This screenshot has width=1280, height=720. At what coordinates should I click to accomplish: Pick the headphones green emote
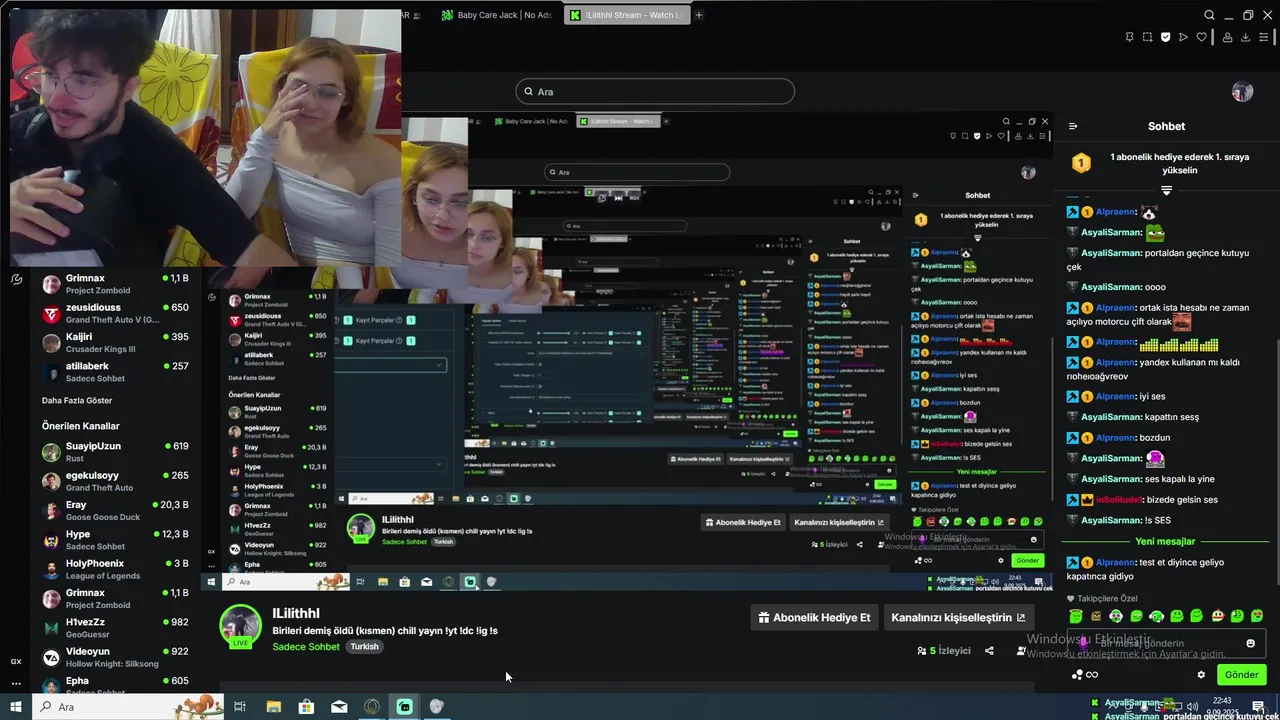click(1156, 616)
